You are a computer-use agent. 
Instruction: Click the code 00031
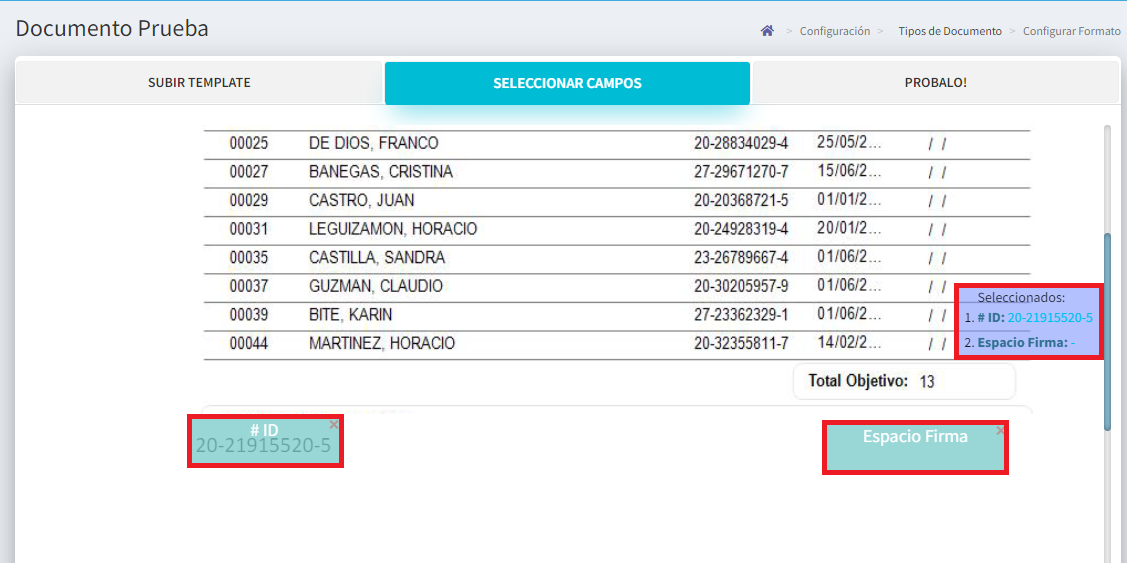click(x=249, y=229)
